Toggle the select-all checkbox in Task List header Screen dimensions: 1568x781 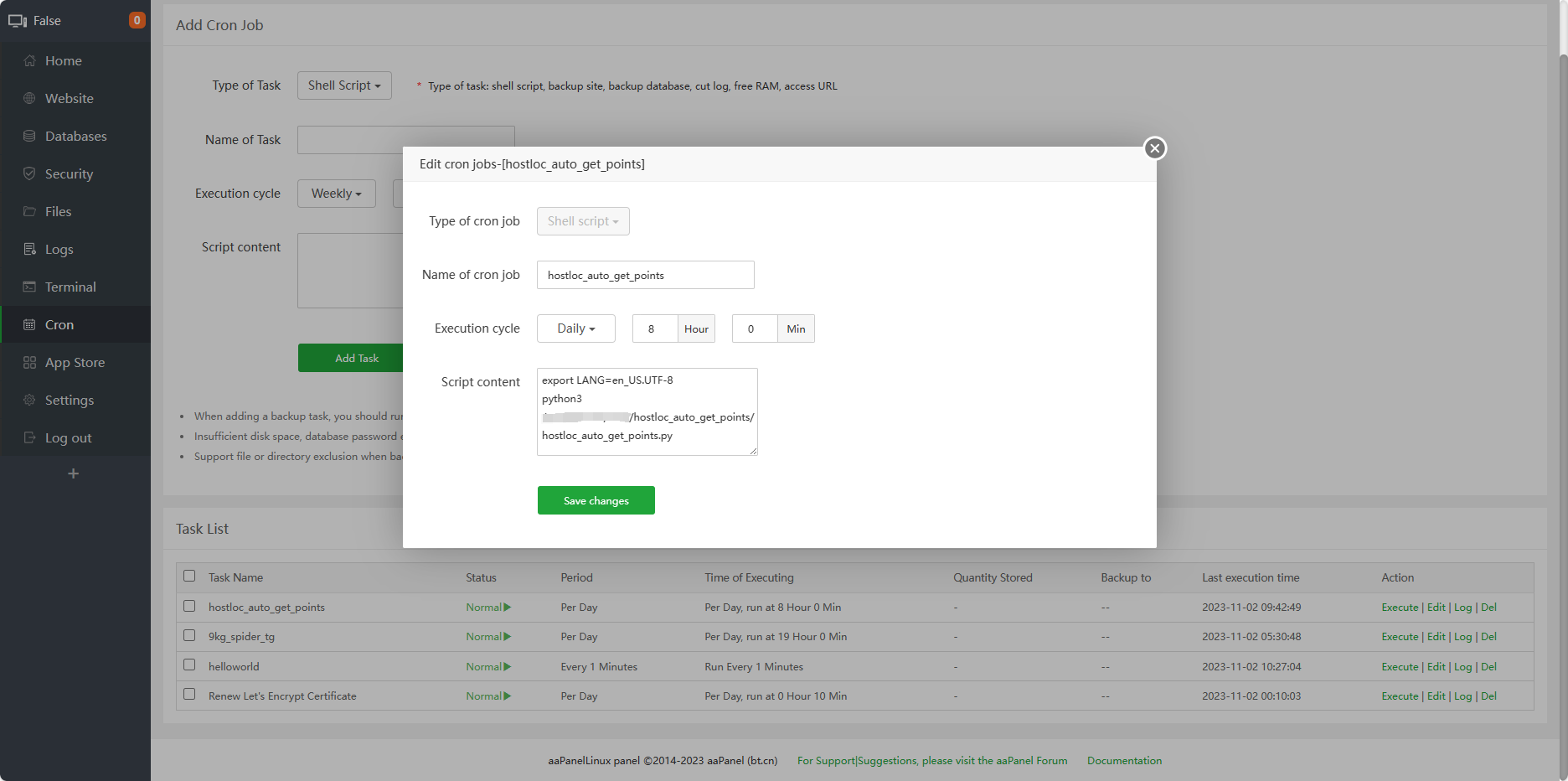[x=189, y=576]
